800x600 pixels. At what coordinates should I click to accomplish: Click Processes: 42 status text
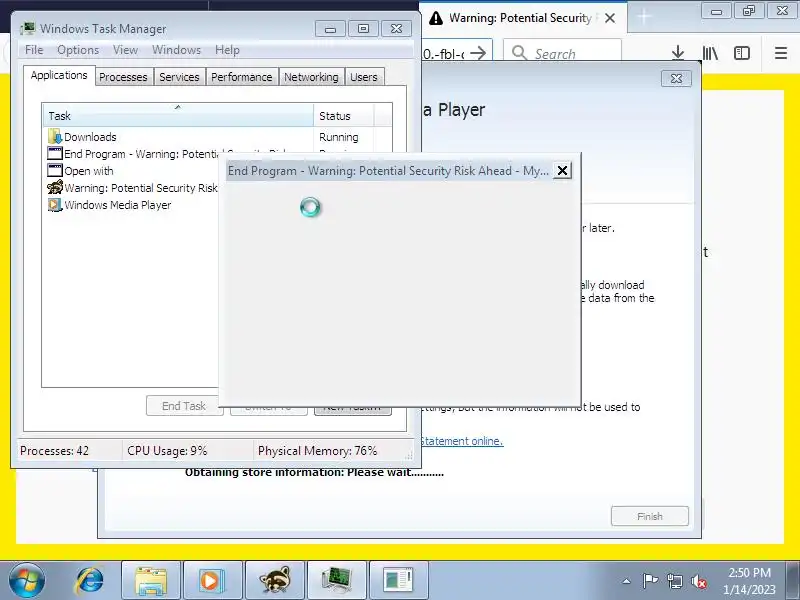(54, 451)
